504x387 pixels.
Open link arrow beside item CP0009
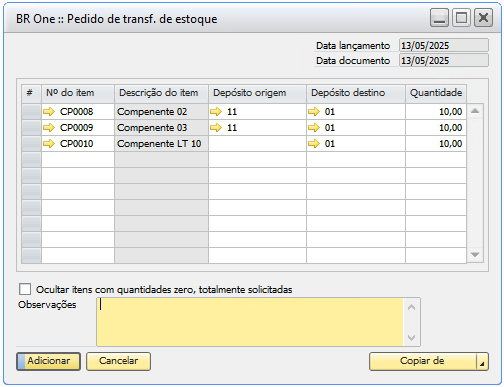point(49,128)
